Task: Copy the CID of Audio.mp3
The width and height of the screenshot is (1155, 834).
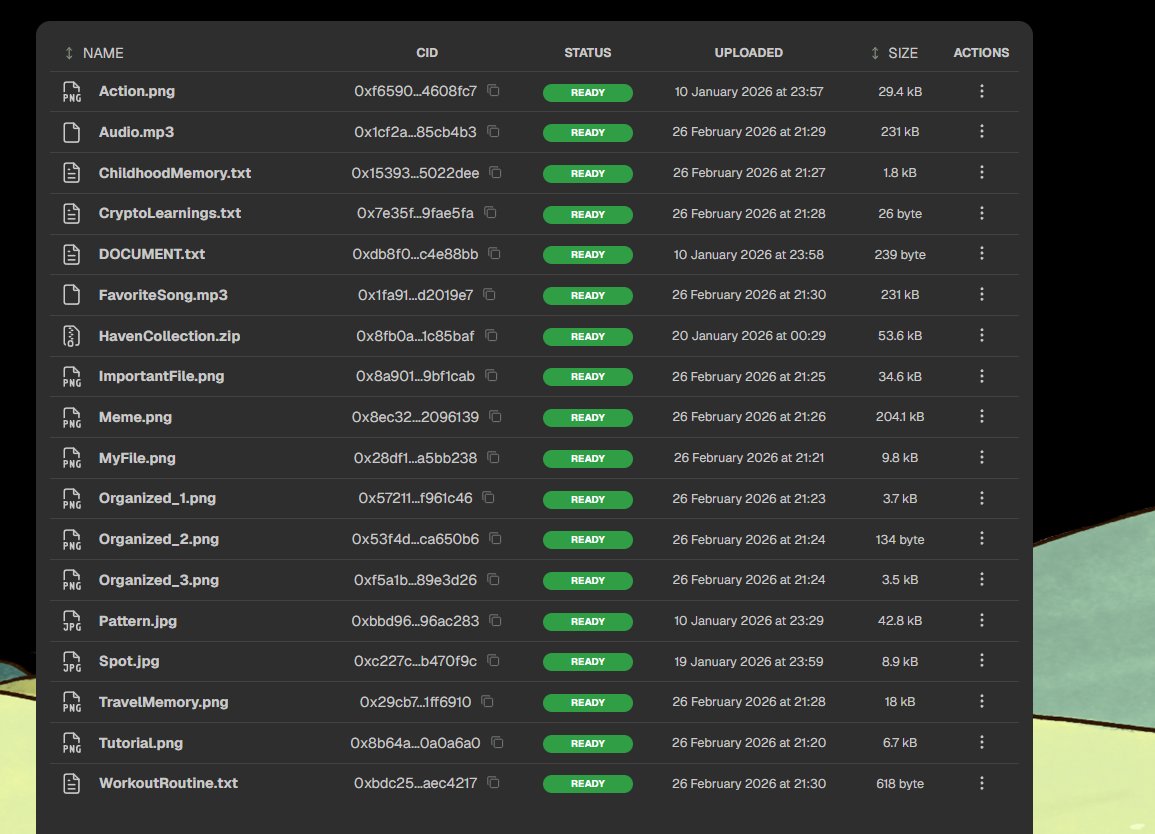Action: (494, 131)
